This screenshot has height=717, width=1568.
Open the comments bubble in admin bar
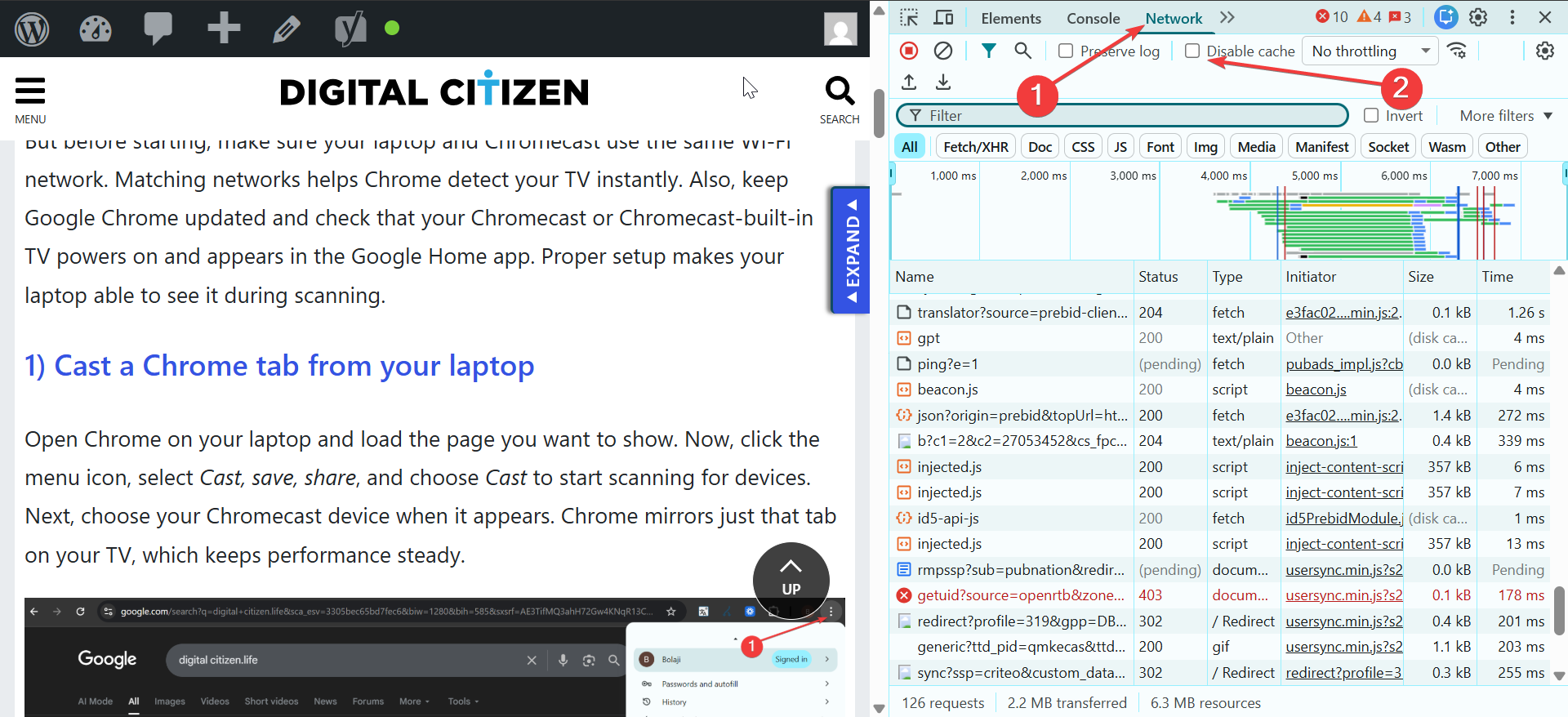158,29
